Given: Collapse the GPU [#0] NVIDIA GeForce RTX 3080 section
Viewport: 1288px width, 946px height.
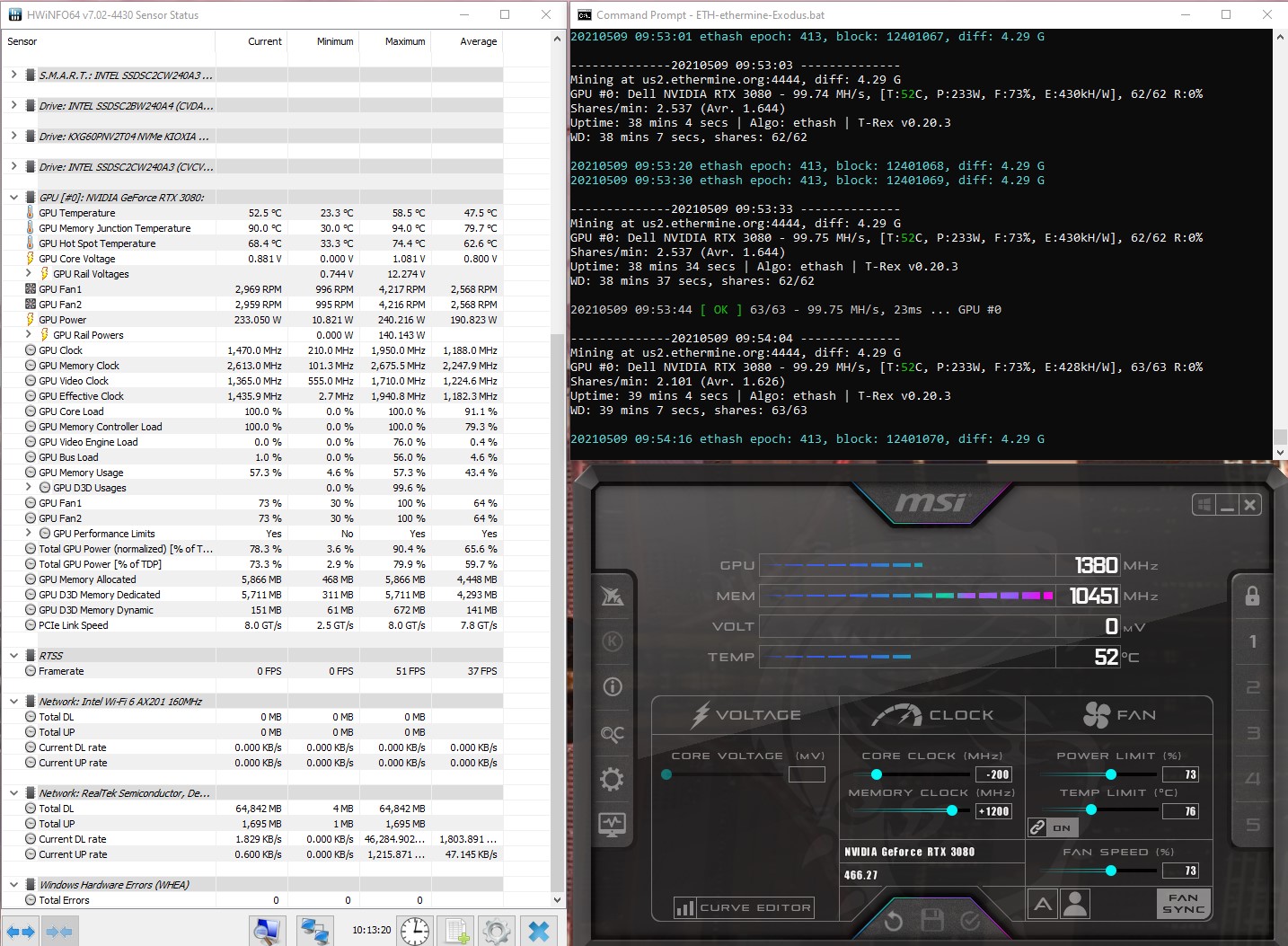Looking at the screenshot, I should pos(13,198).
